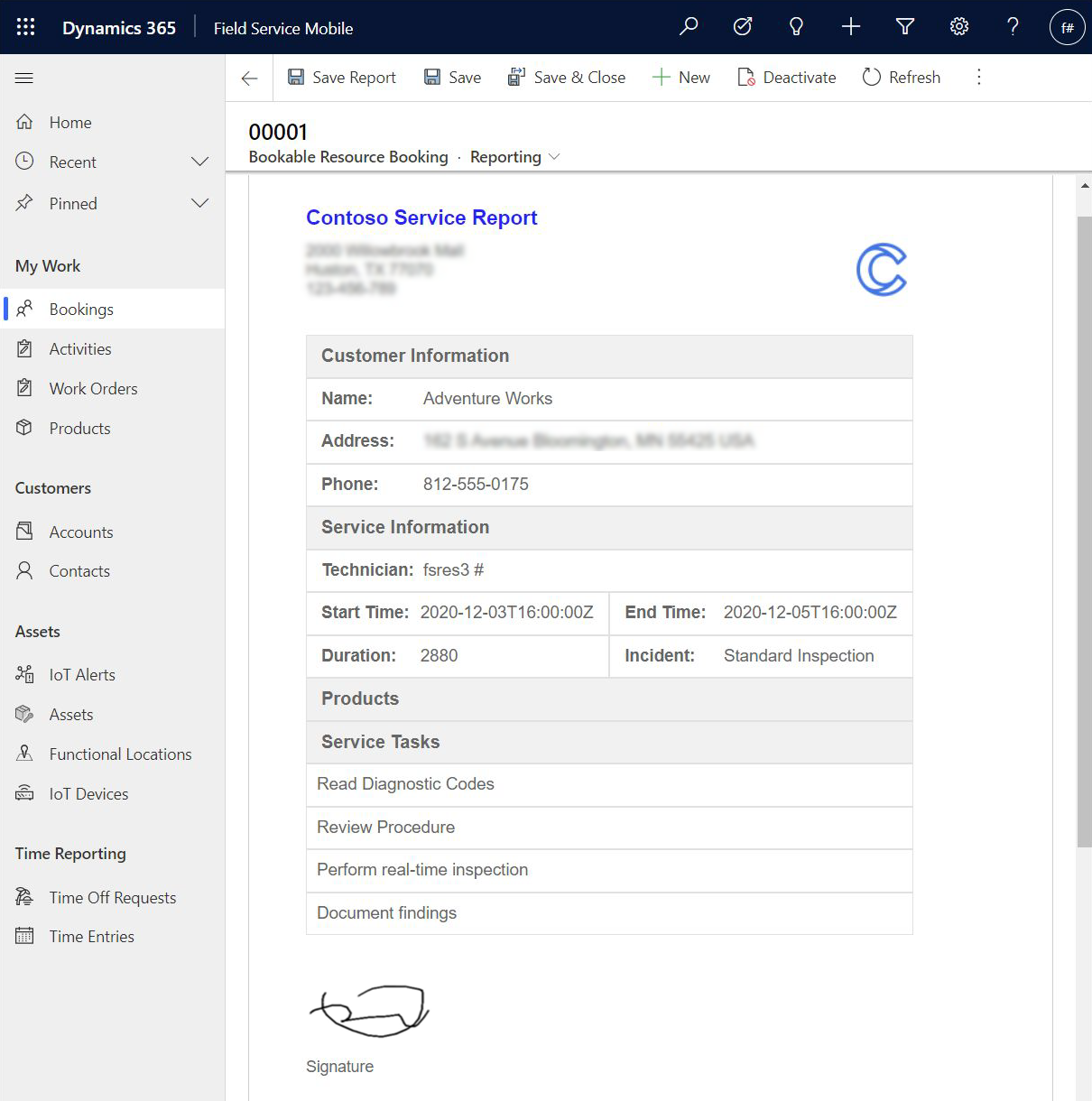Click the Products section header in report
This screenshot has width=1092, height=1101.
click(609, 699)
